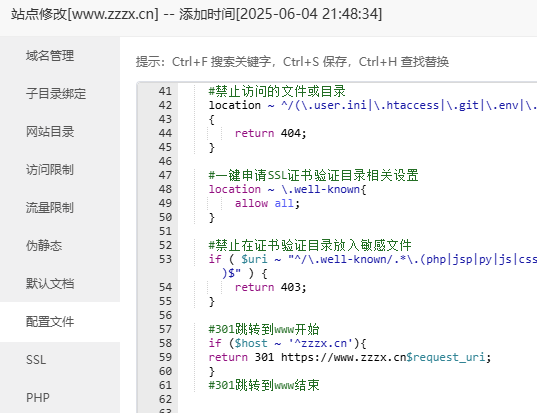Open the 默认文档 tab
This screenshot has width=537, height=413.
(x=50, y=284)
